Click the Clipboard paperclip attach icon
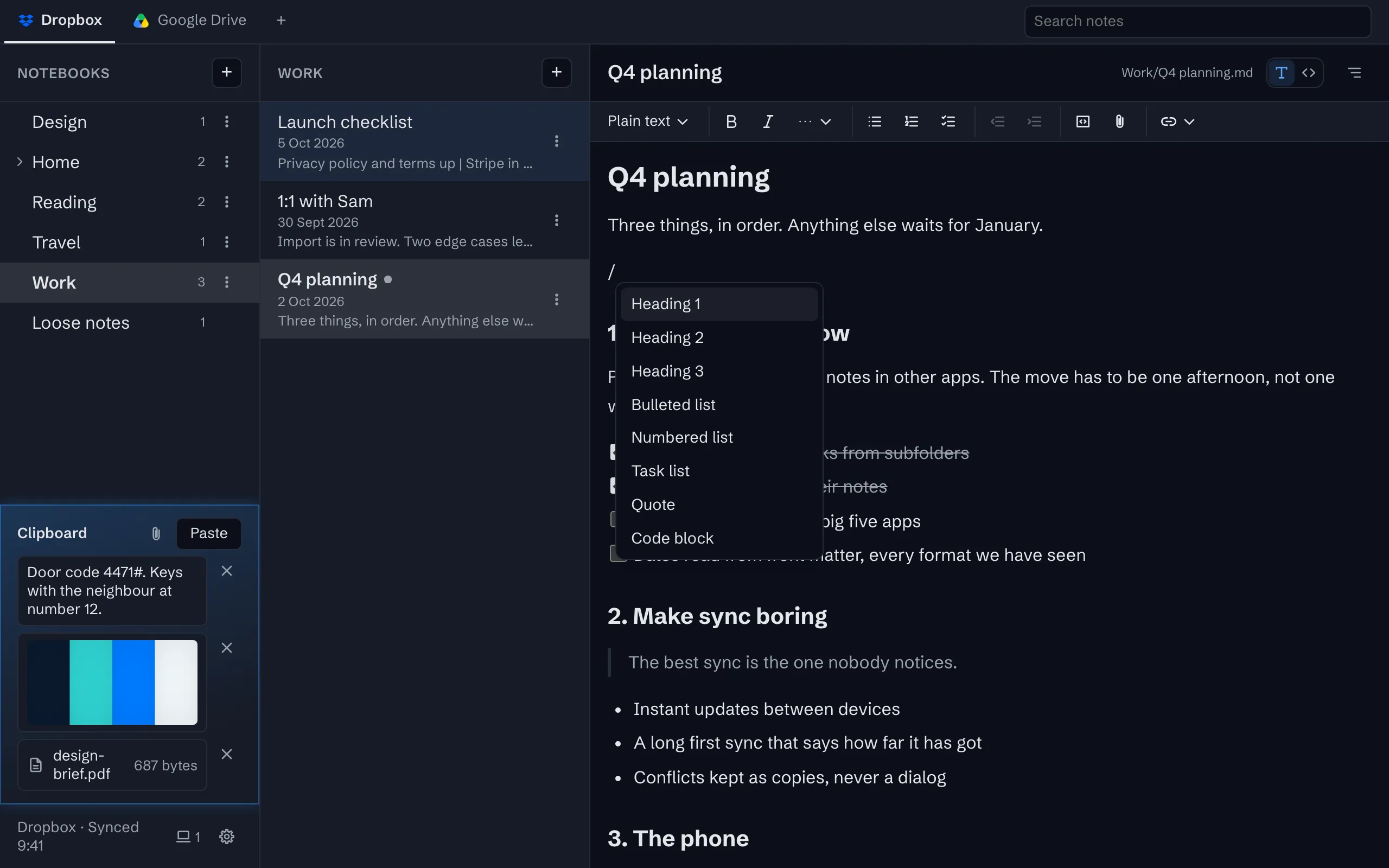 pyautogui.click(x=156, y=533)
